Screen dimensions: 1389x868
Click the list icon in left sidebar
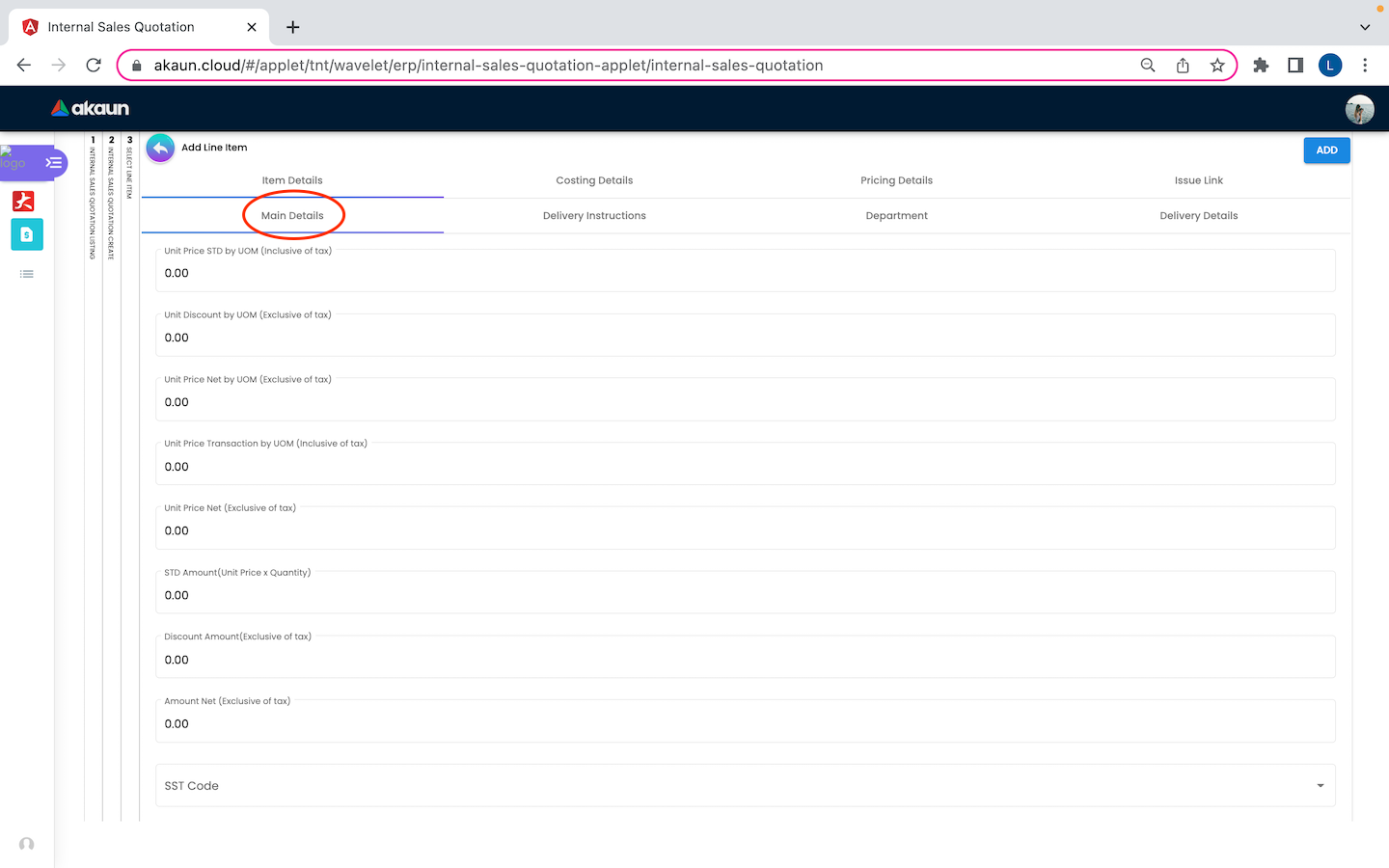pyautogui.click(x=27, y=275)
